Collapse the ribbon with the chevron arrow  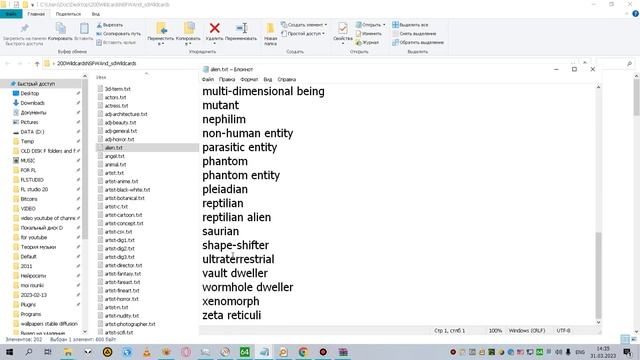pyautogui.click(x=627, y=13)
